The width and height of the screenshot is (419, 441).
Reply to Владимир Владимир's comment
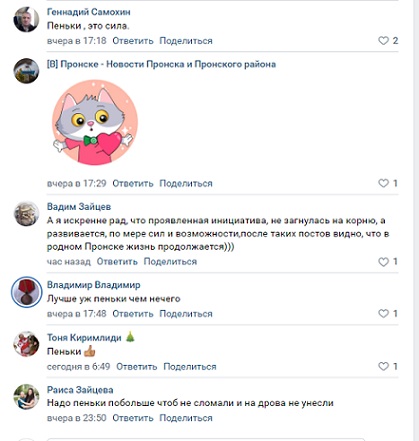click(133, 314)
